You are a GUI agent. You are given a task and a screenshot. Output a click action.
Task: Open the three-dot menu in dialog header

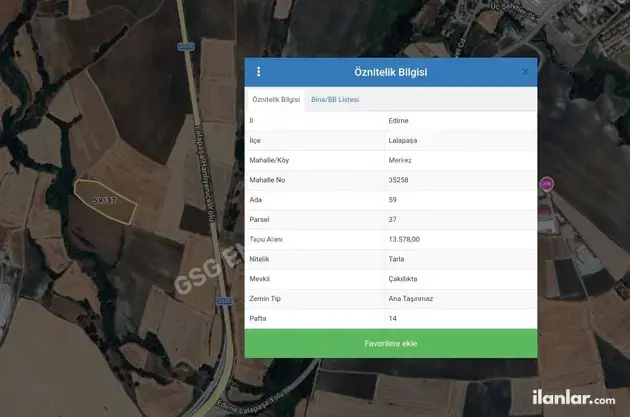(x=258, y=72)
